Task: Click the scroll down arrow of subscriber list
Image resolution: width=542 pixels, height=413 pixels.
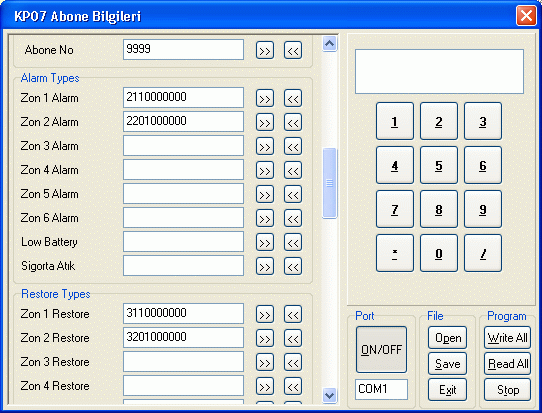Action: pos(329,395)
